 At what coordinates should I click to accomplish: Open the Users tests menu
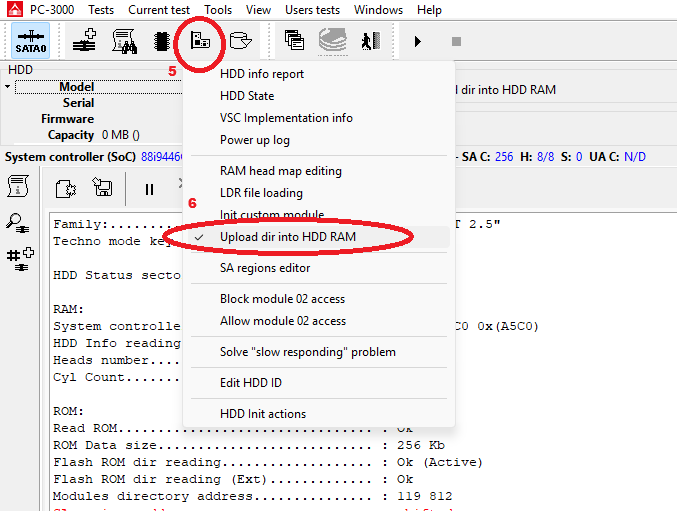click(x=312, y=10)
